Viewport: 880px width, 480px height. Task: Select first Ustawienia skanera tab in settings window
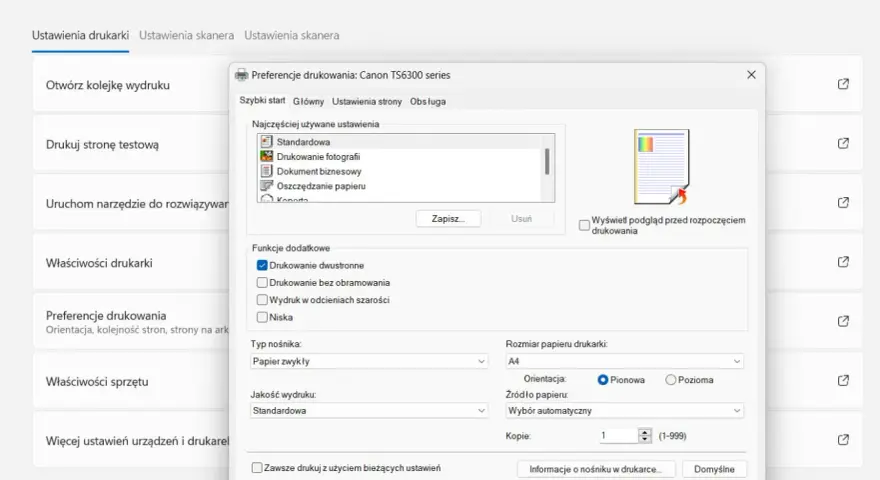tap(186, 35)
